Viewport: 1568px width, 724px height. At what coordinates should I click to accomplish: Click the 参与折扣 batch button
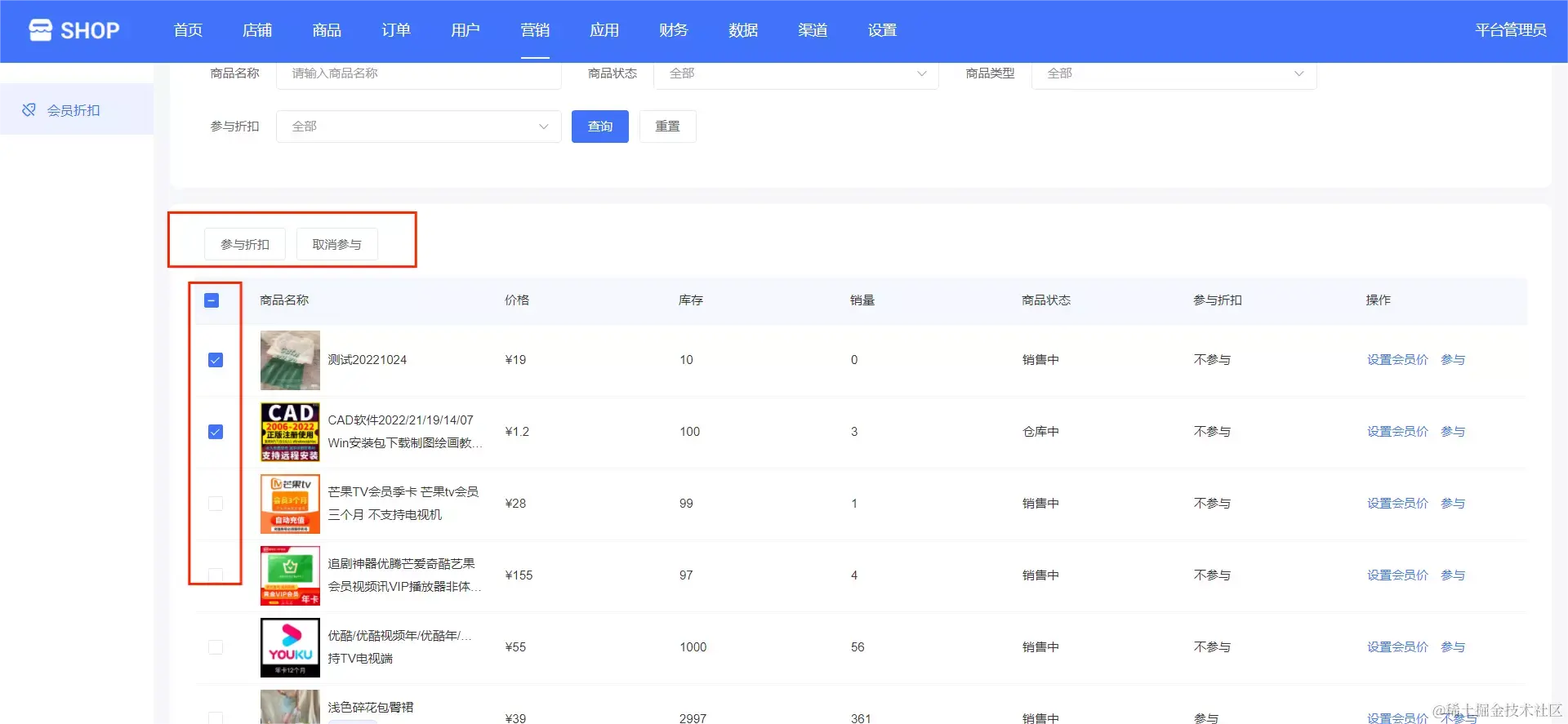click(245, 244)
